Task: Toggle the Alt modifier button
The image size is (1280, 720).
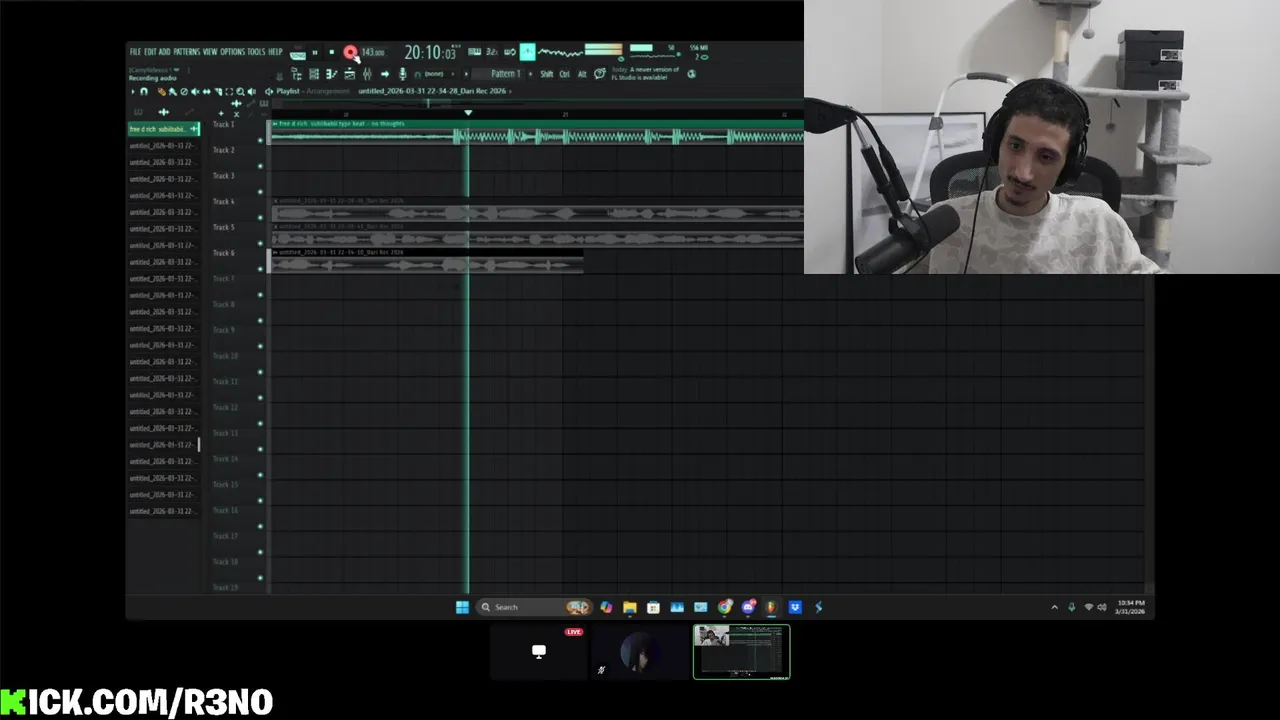Action: [582, 74]
